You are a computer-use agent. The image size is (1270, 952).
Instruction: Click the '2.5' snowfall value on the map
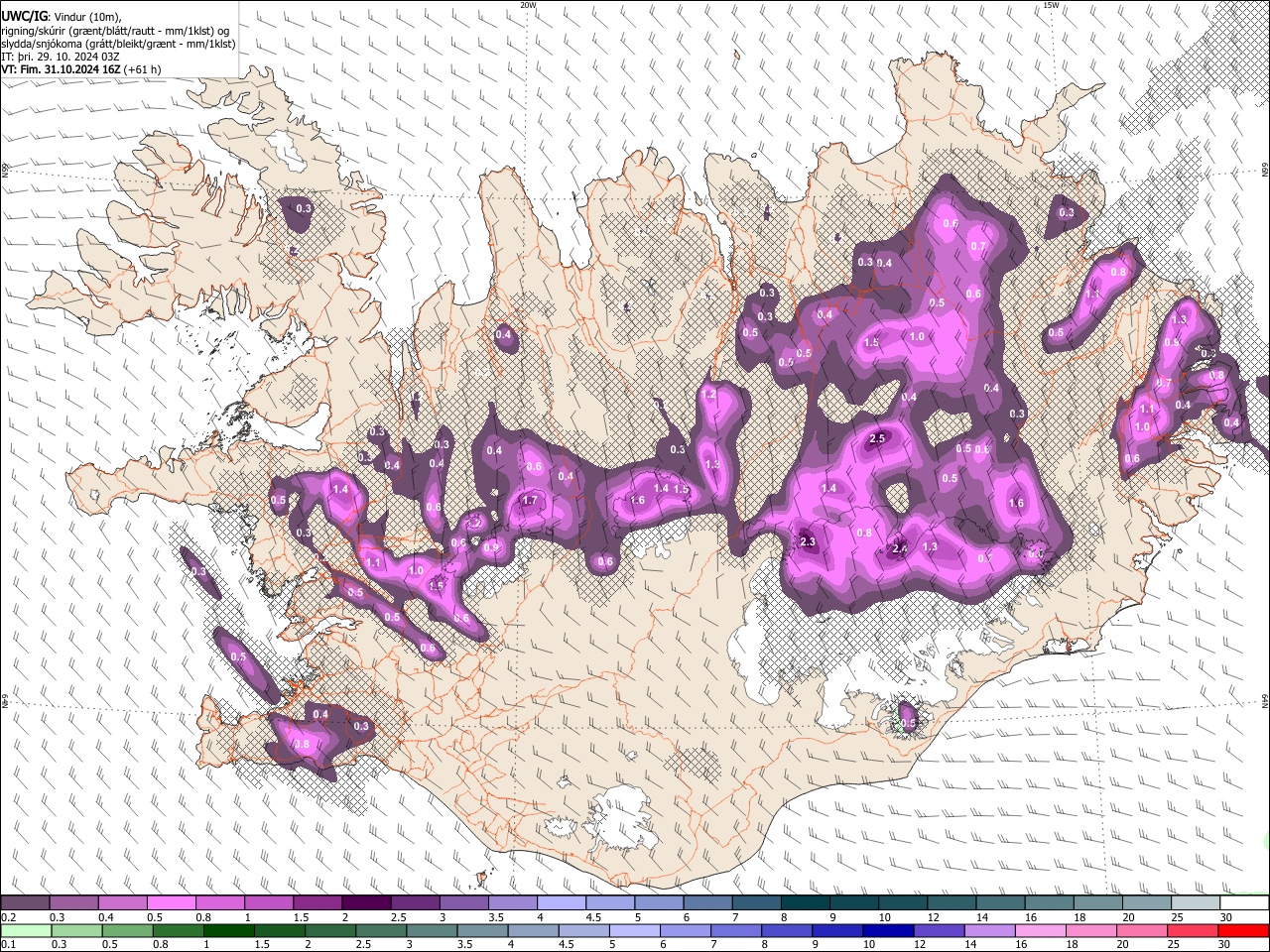click(877, 438)
